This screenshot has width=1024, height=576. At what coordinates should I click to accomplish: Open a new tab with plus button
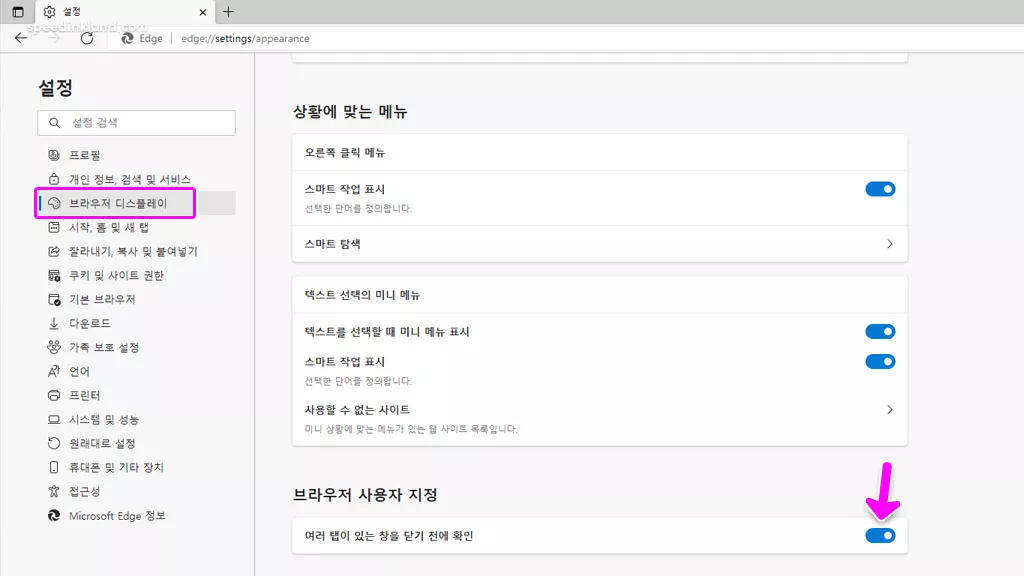point(228,12)
